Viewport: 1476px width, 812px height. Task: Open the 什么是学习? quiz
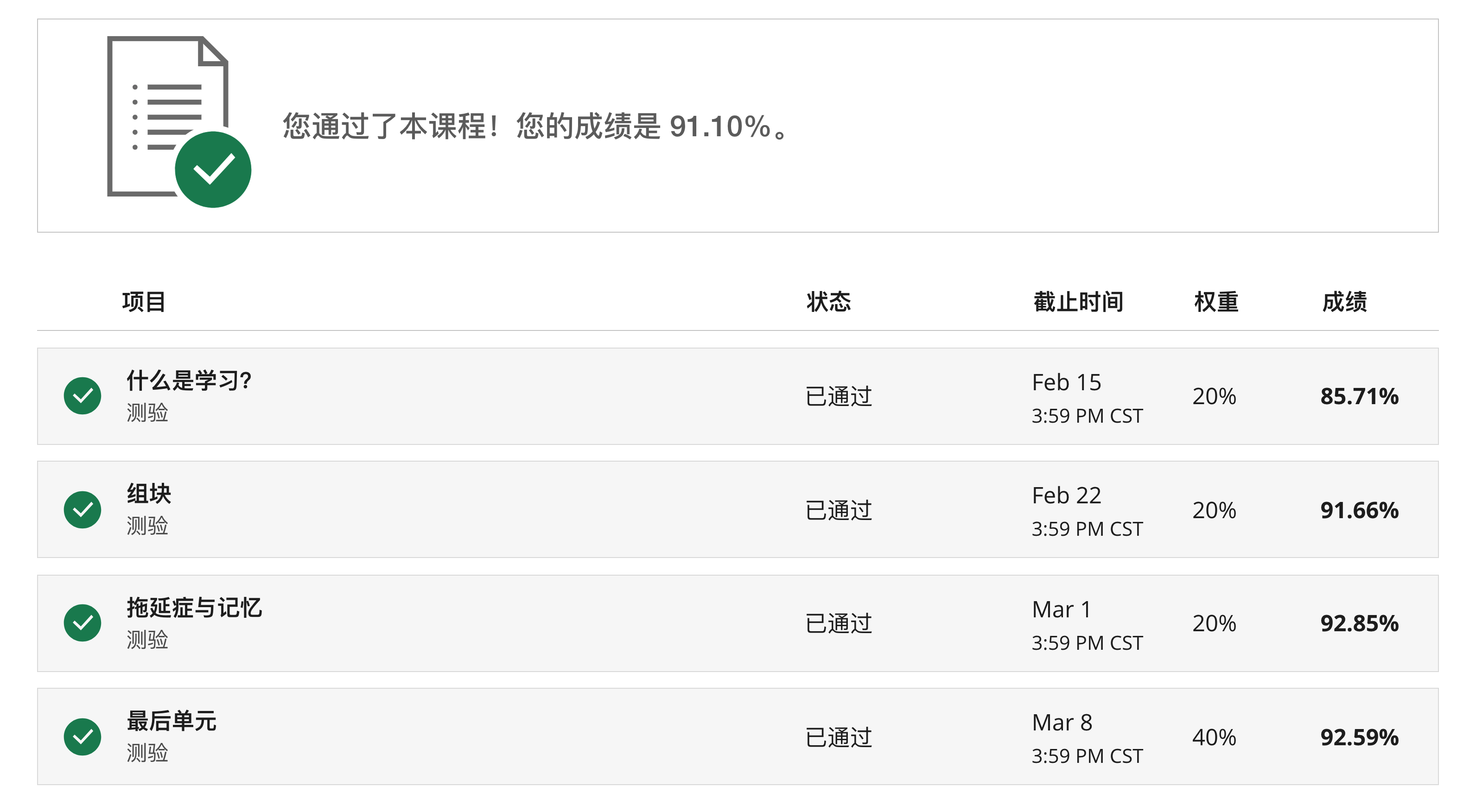click(189, 381)
